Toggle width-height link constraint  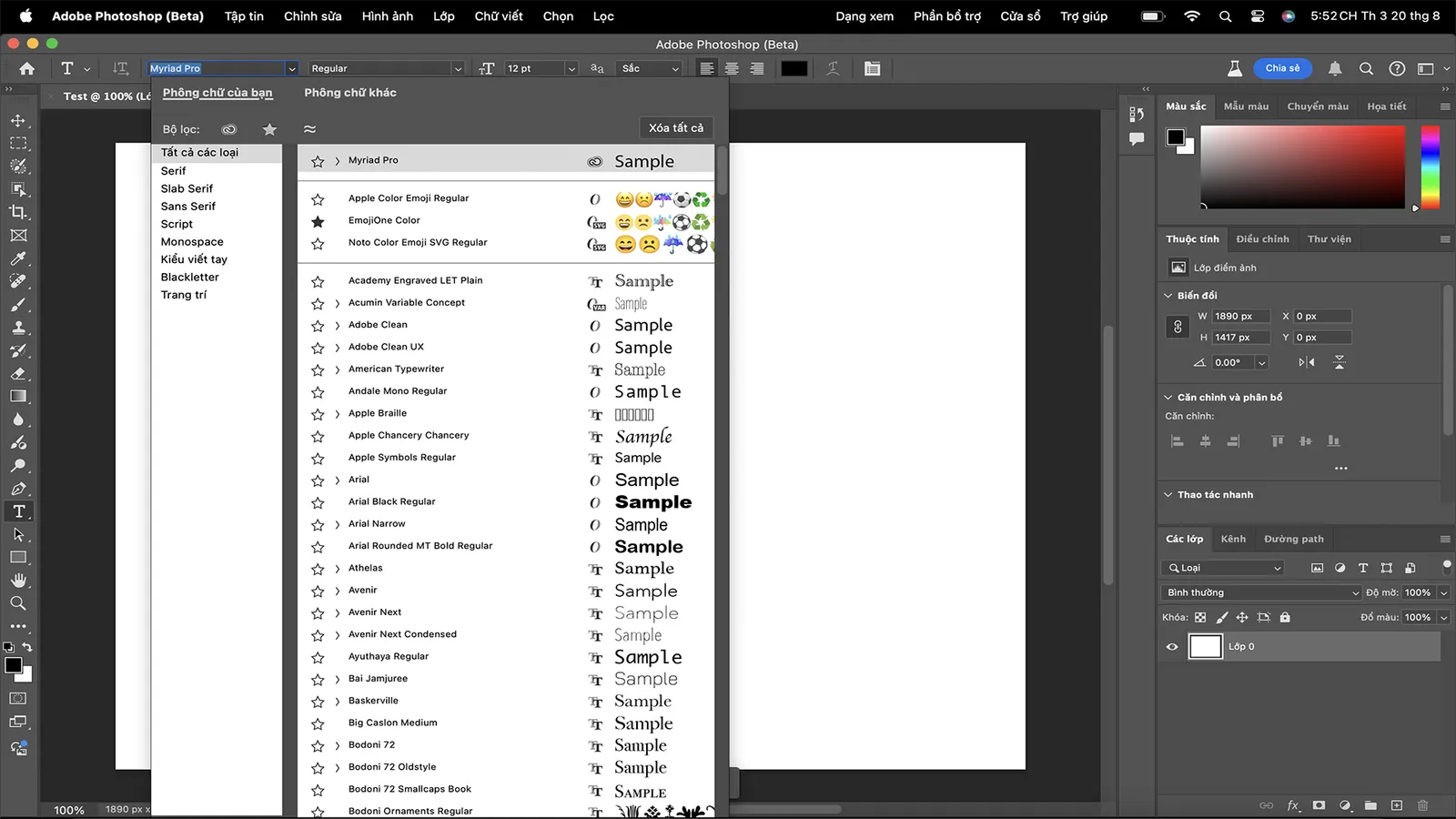[1178, 327]
